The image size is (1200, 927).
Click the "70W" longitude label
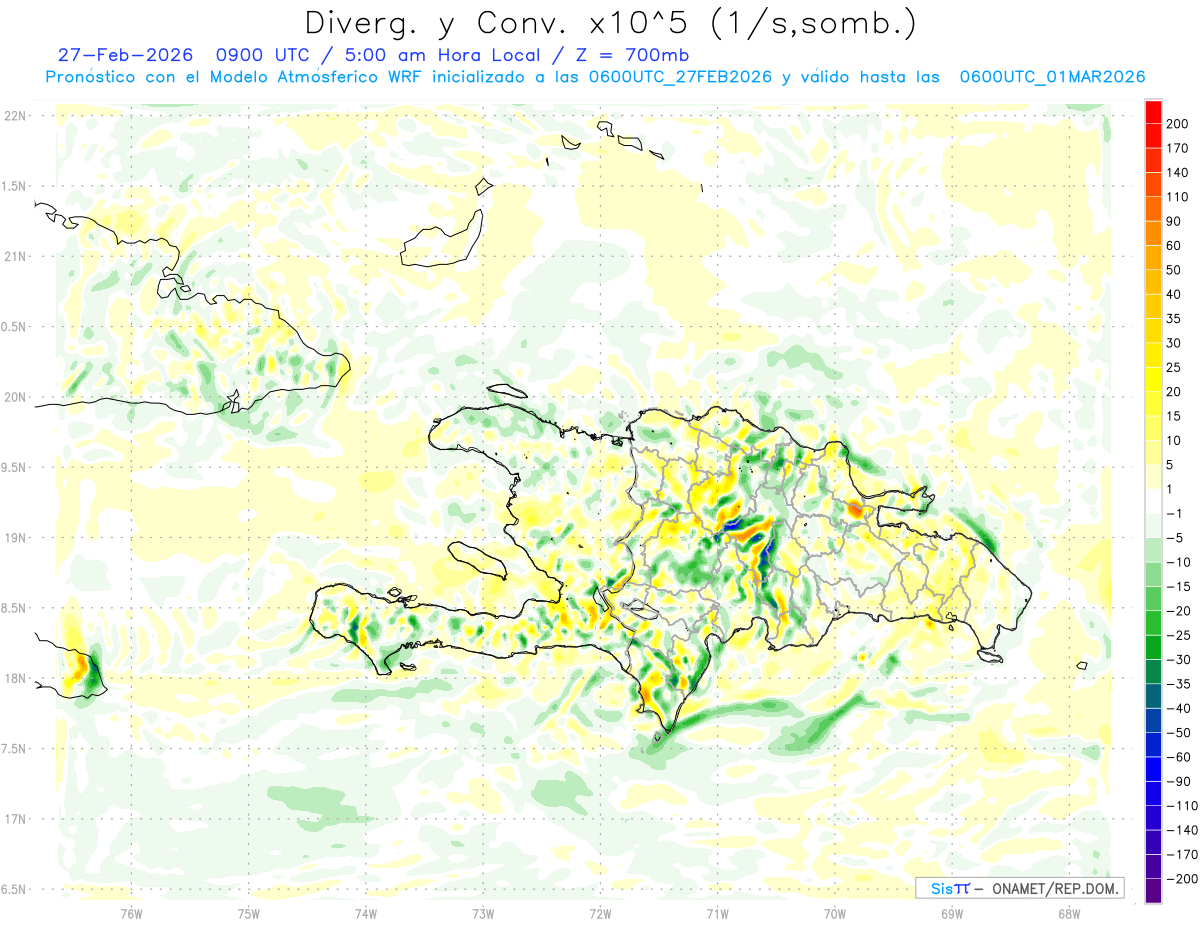[x=835, y=913]
